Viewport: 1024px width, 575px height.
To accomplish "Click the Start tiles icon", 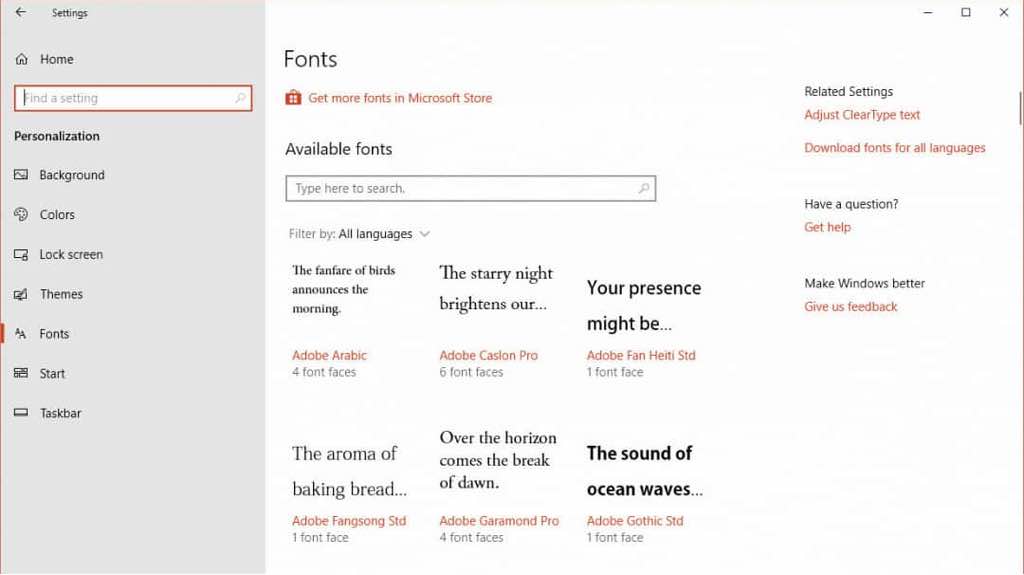I will 21,373.
